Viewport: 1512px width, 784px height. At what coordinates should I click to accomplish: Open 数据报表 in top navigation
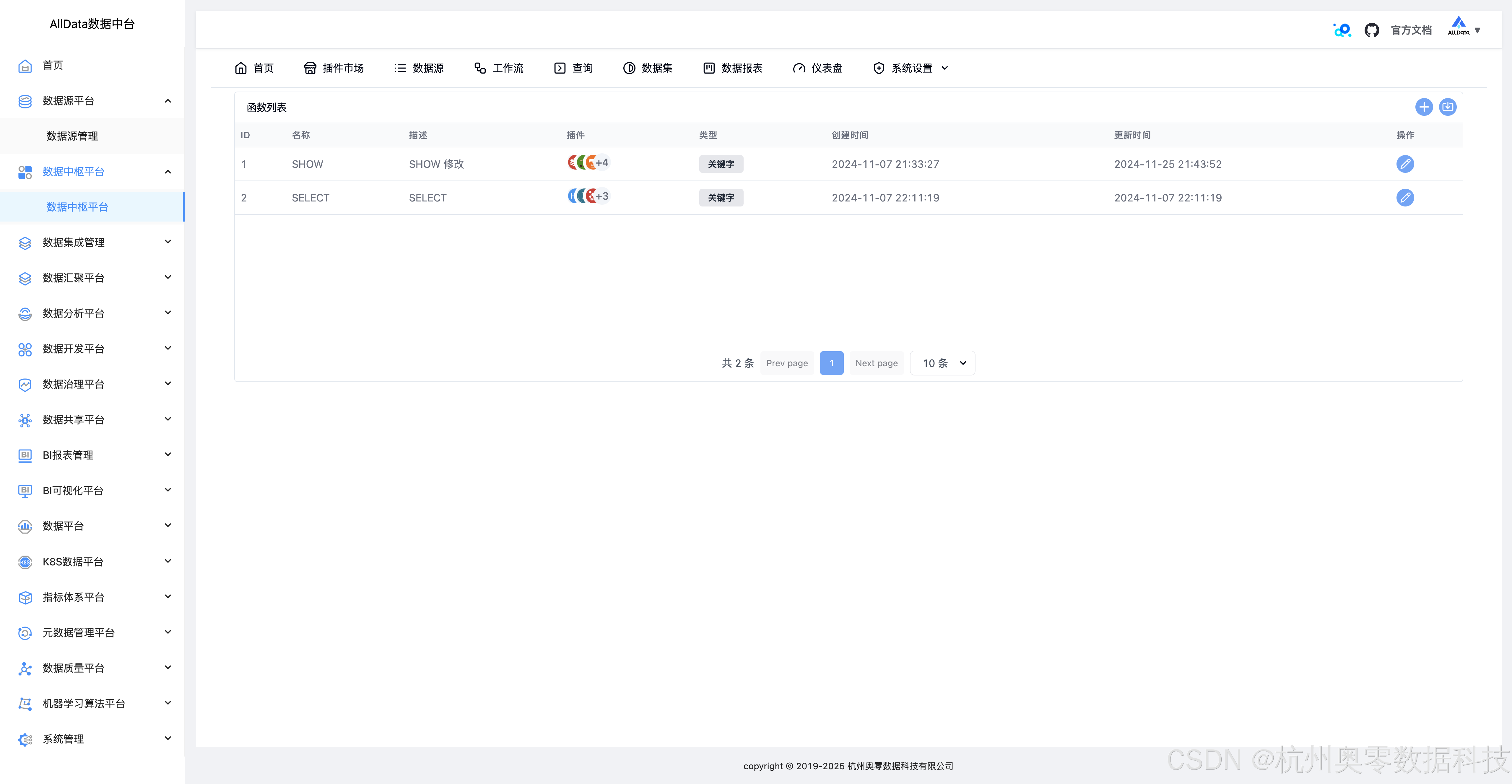click(733, 68)
